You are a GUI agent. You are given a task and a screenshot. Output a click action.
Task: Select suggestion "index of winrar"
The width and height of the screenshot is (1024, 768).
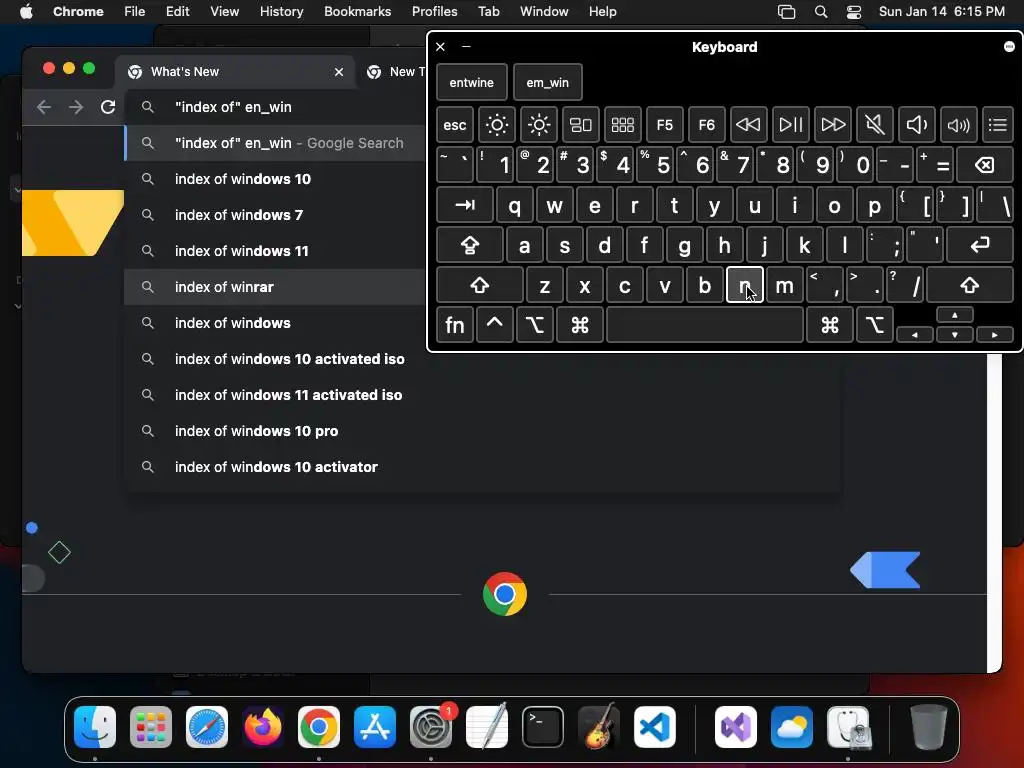[x=274, y=287]
